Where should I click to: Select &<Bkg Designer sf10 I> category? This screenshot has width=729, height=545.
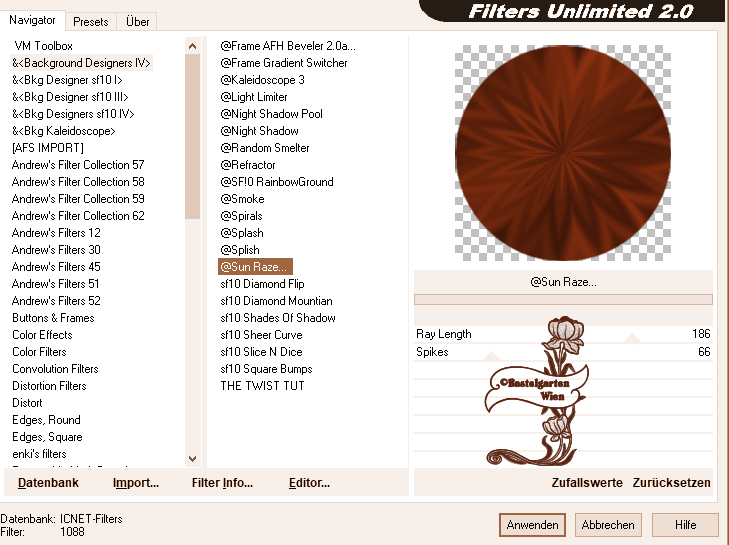click(x=67, y=80)
